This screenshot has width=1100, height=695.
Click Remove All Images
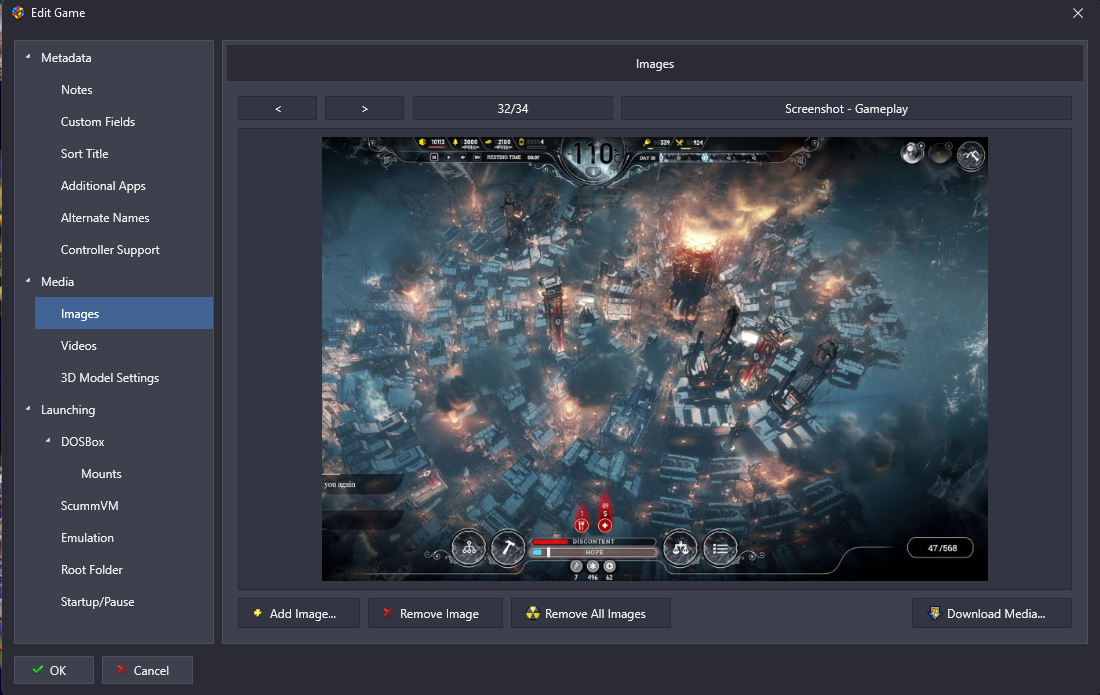[x=591, y=614]
